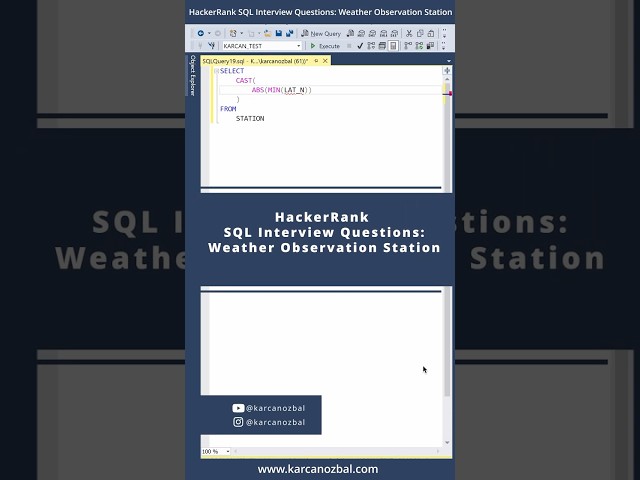Click the LAT_N column name
The width and height of the screenshot is (640, 480).
coord(294,90)
